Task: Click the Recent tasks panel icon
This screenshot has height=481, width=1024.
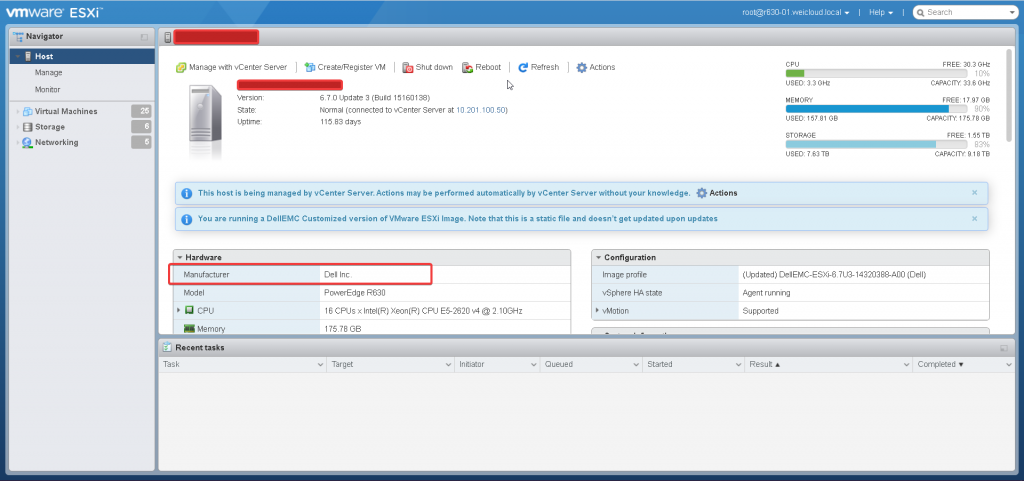Action: coord(167,347)
